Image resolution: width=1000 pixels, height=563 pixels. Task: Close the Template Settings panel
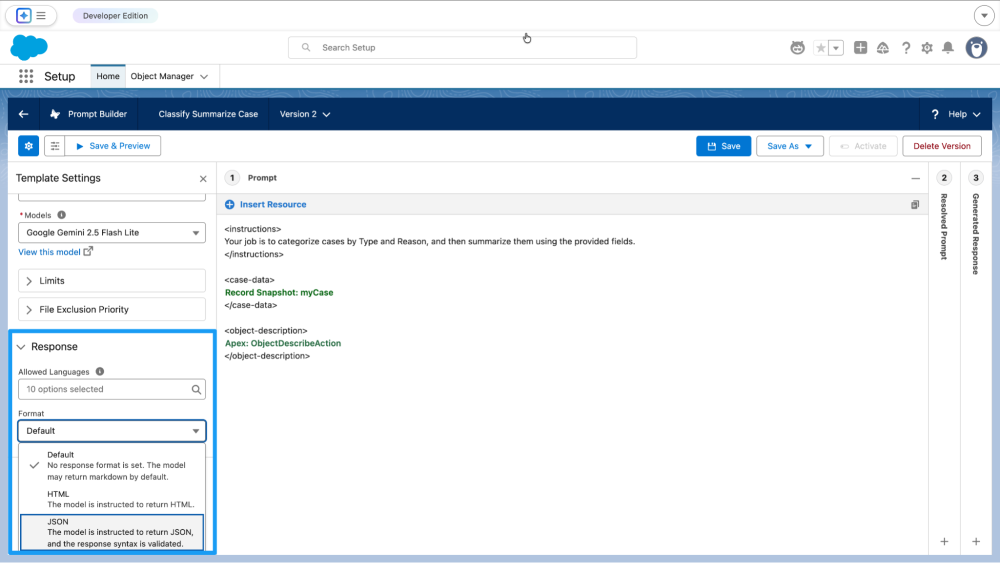pyautogui.click(x=203, y=179)
